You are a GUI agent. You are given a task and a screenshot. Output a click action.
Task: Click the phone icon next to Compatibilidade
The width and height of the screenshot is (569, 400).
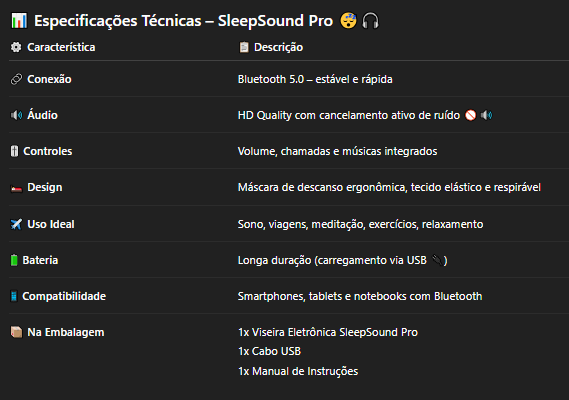click(x=14, y=296)
